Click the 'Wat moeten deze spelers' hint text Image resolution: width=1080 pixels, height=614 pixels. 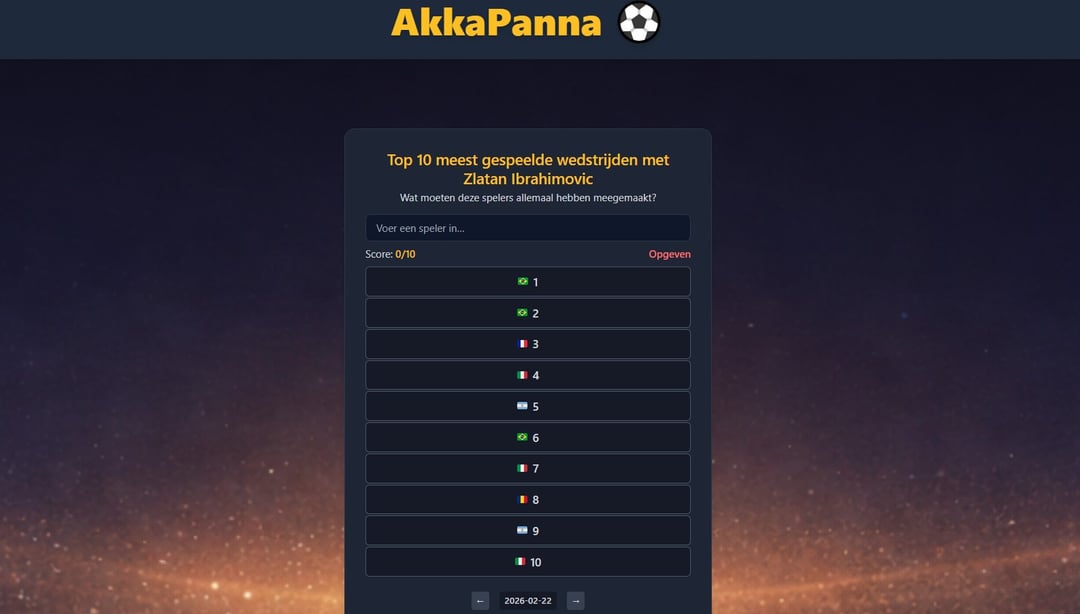click(528, 198)
